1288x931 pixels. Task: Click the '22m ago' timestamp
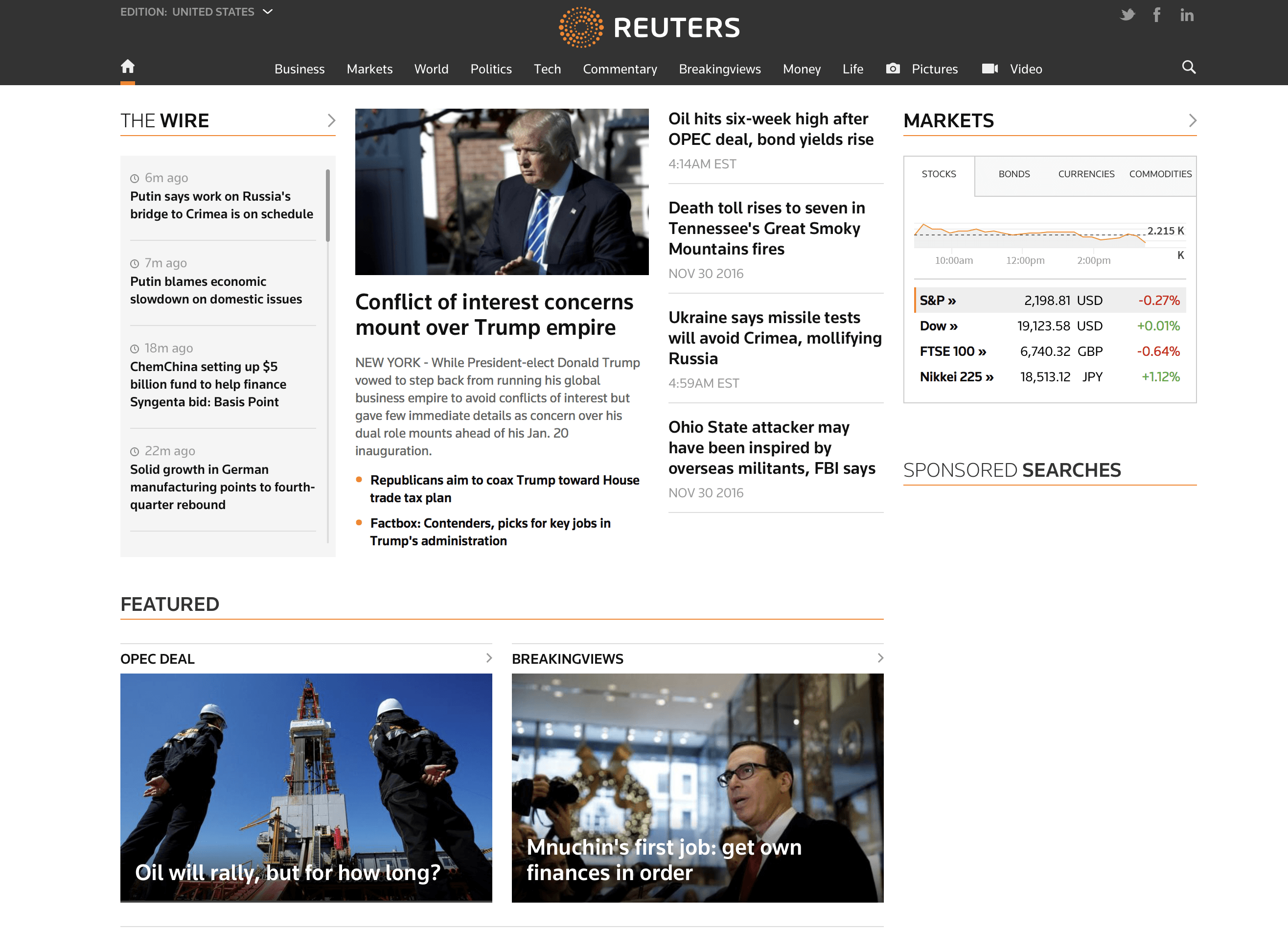[169, 451]
